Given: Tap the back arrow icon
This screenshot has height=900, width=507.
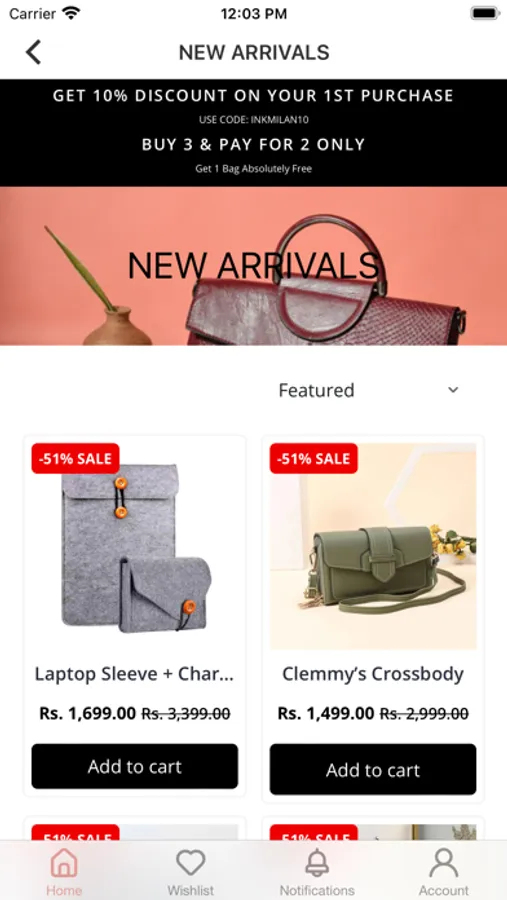Looking at the screenshot, I should point(33,52).
